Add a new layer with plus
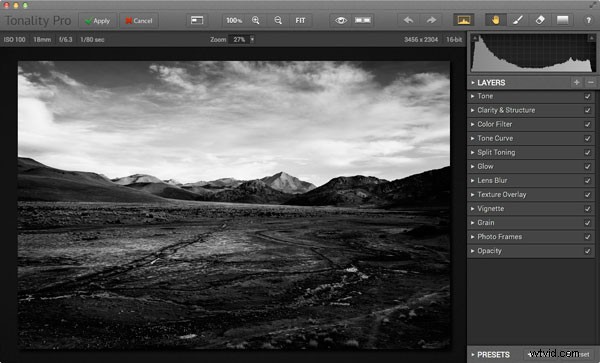Viewport: 600px width, 363px height. pyautogui.click(x=577, y=83)
